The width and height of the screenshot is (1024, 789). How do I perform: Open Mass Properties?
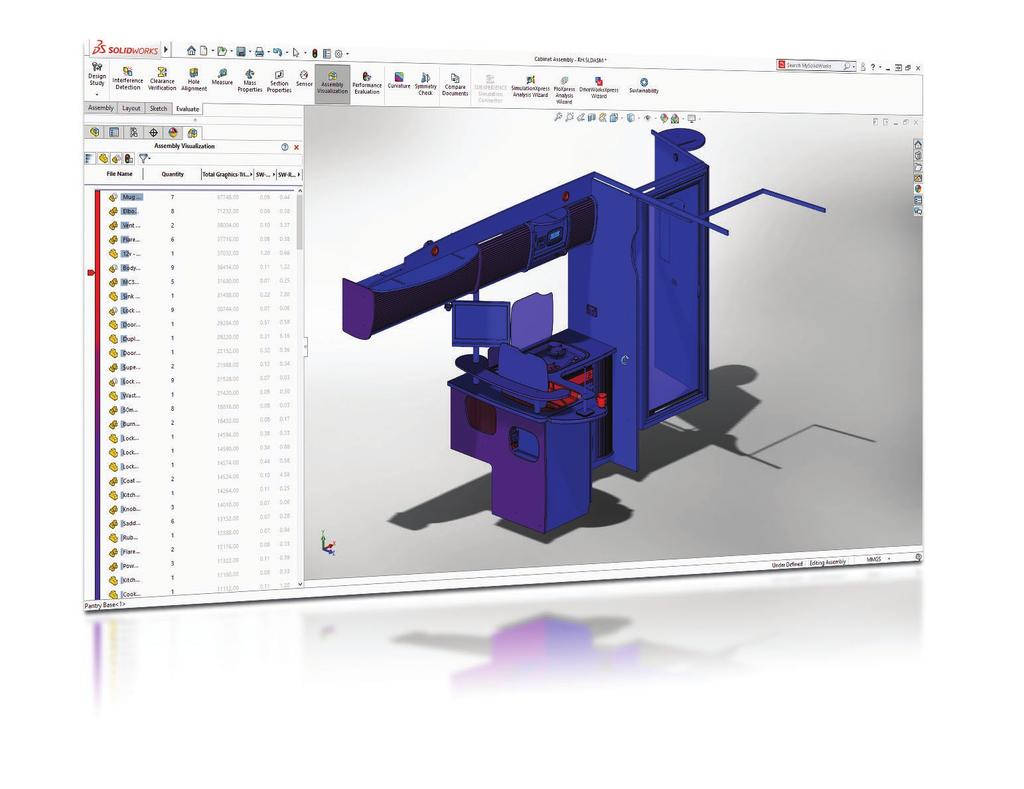click(249, 81)
